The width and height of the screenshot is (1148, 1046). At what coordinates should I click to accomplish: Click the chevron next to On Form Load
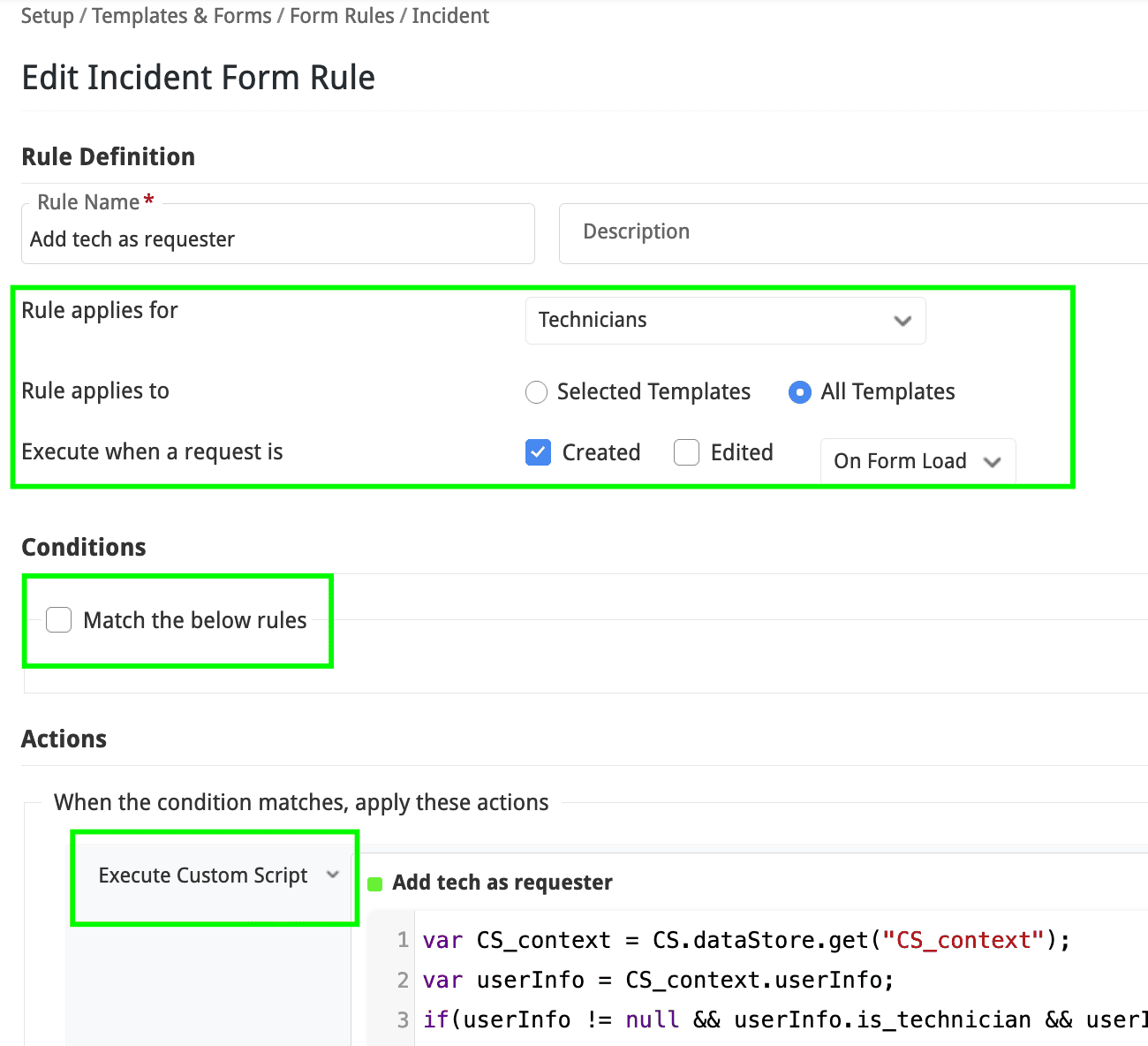point(992,462)
